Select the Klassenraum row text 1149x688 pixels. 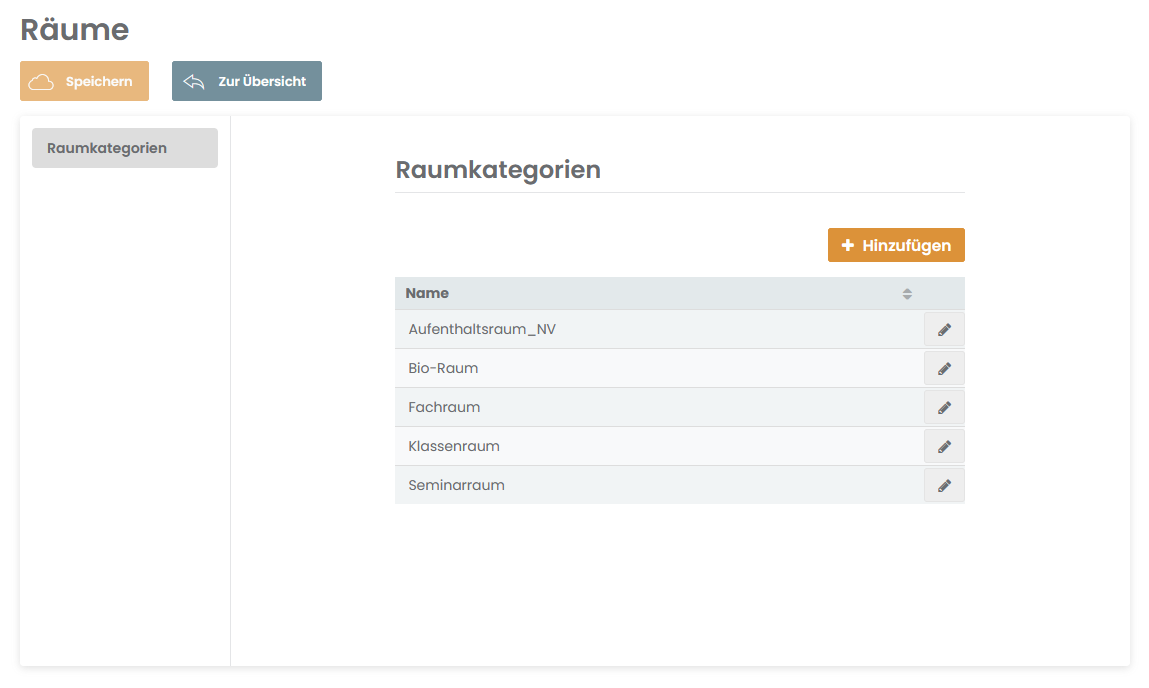pyautogui.click(x=454, y=446)
